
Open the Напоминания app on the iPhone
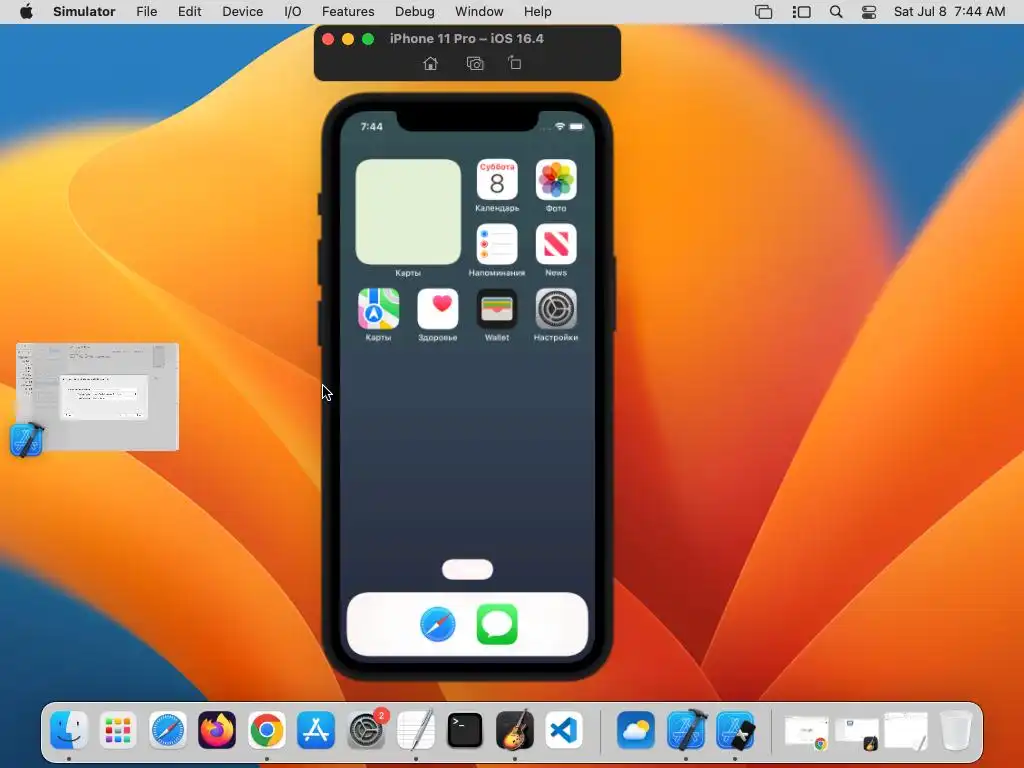click(497, 244)
